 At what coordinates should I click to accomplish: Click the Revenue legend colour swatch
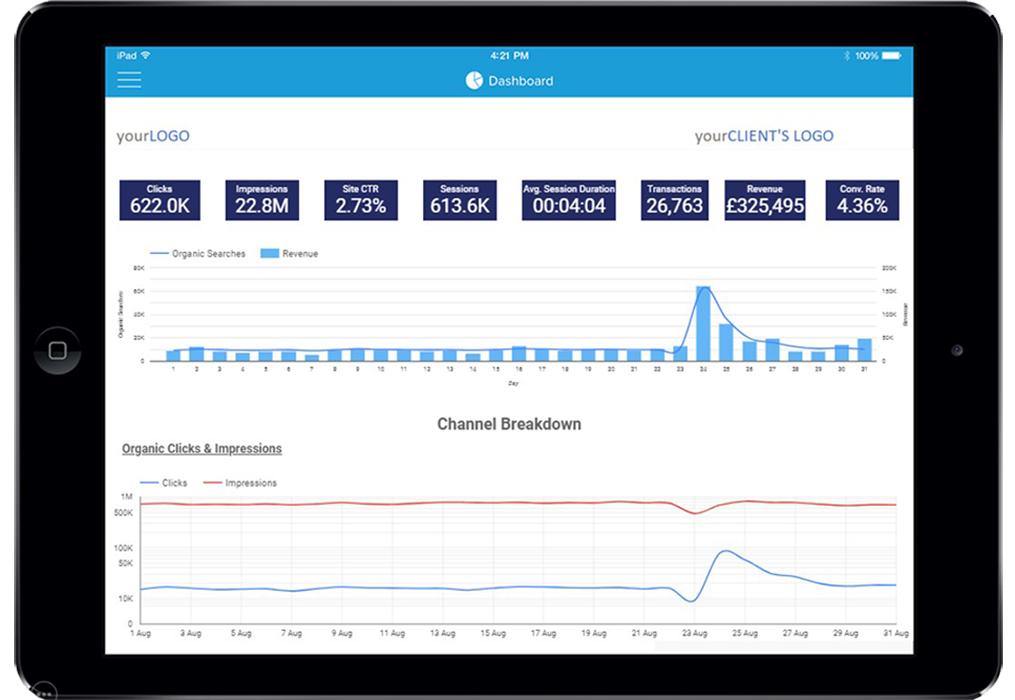click(x=269, y=253)
